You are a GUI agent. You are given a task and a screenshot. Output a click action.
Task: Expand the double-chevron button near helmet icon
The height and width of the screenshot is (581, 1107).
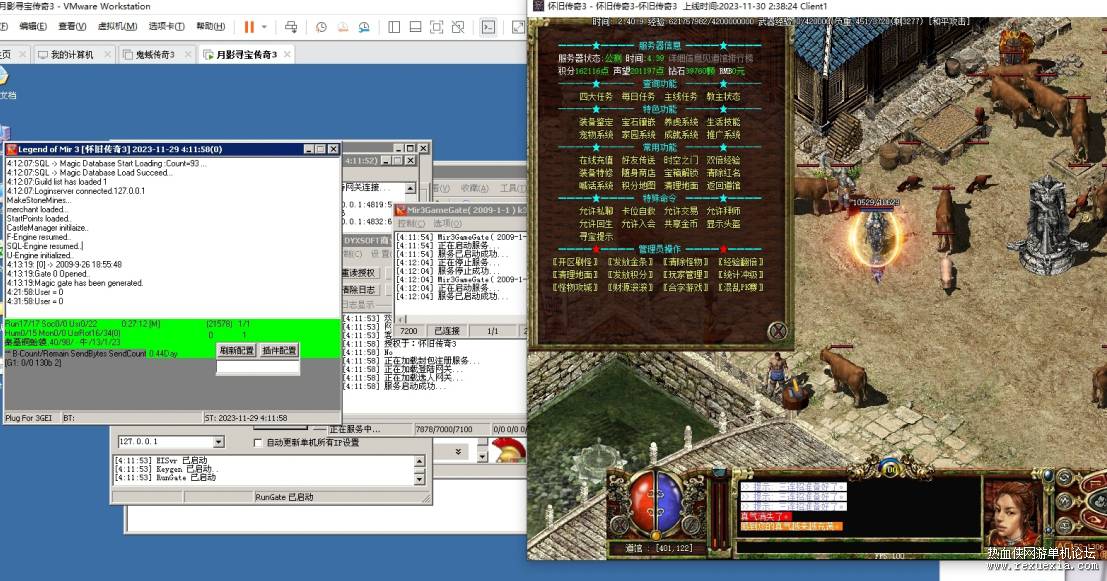[458, 452]
